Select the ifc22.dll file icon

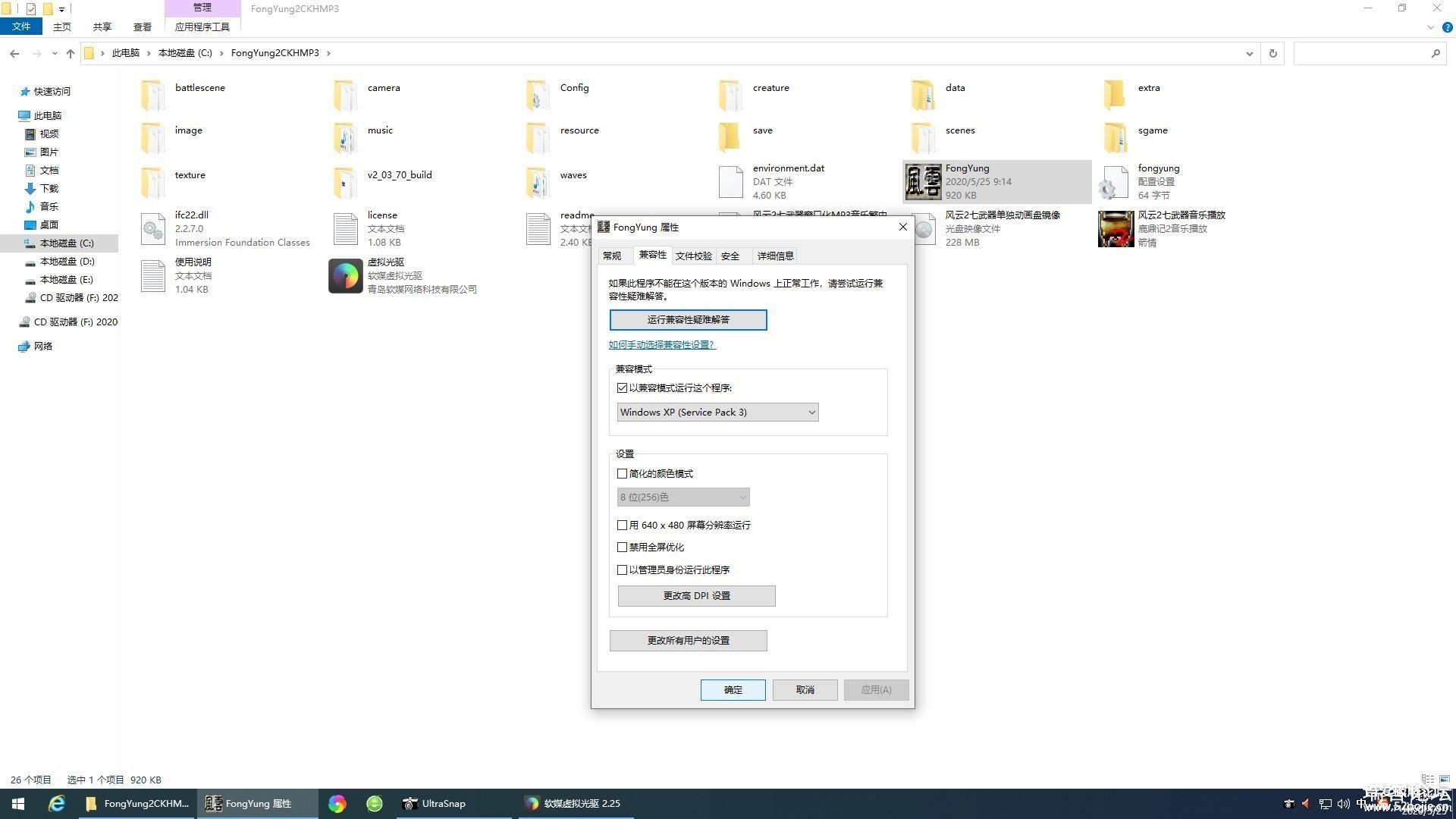pyautogui.click(x=152, y=229)
